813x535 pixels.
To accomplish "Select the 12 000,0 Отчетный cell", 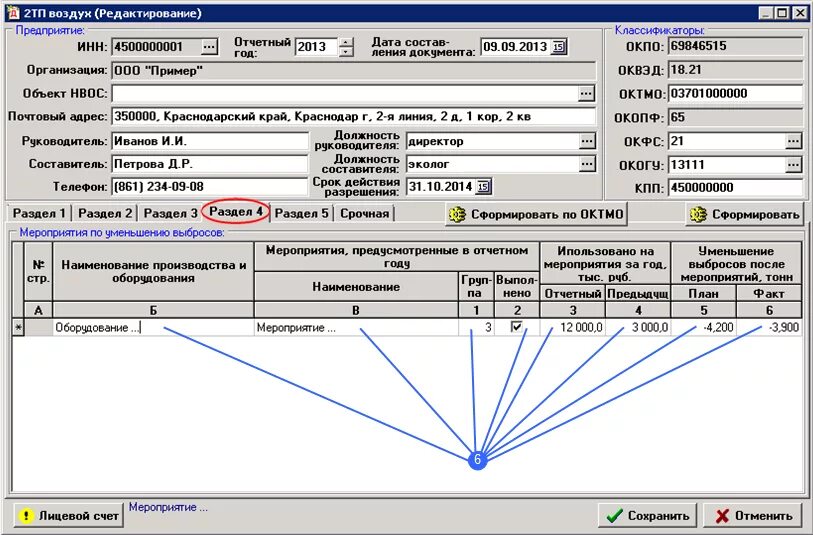I will (x=572, y=327).
